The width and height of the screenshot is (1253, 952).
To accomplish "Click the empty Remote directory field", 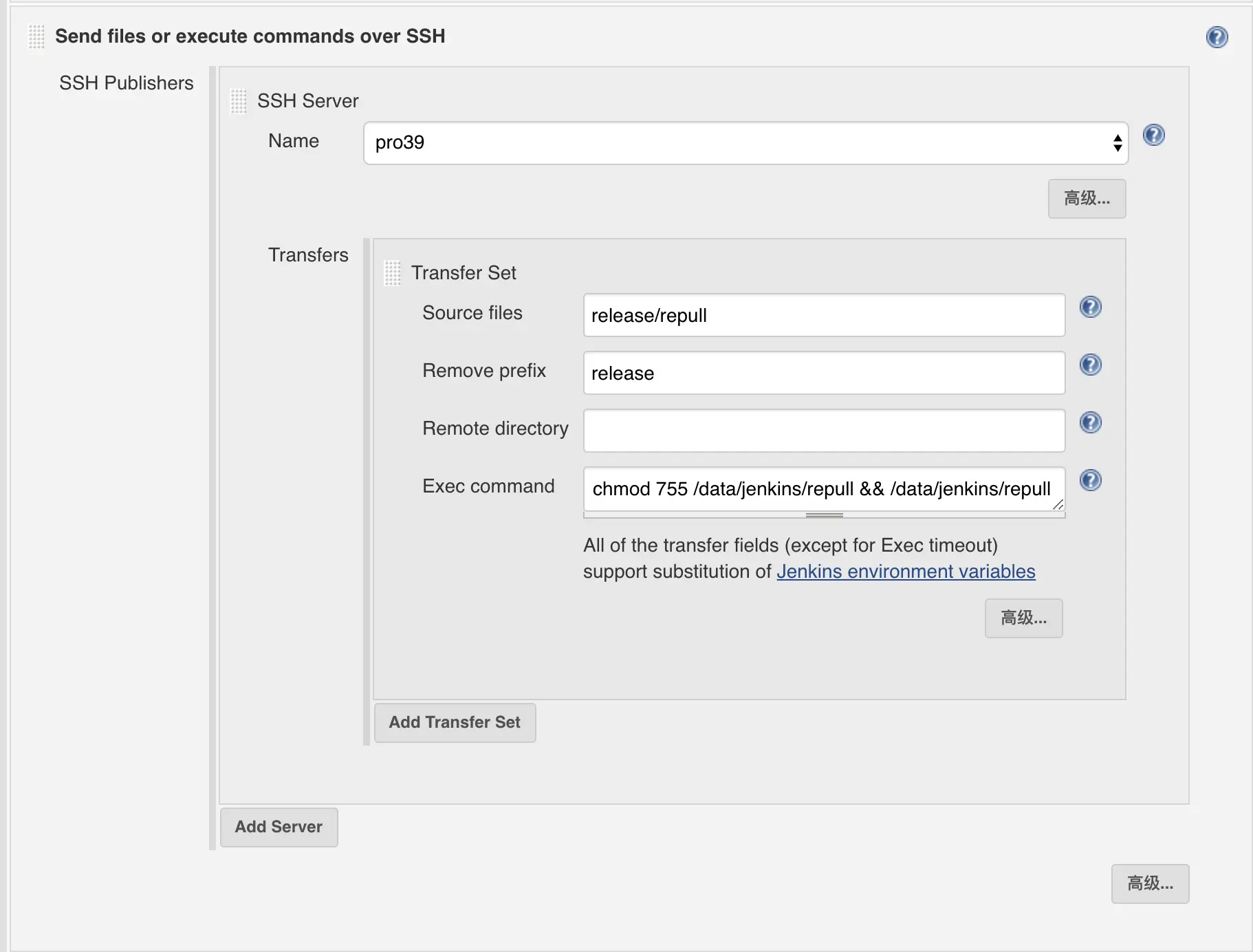I will (824, 431).
